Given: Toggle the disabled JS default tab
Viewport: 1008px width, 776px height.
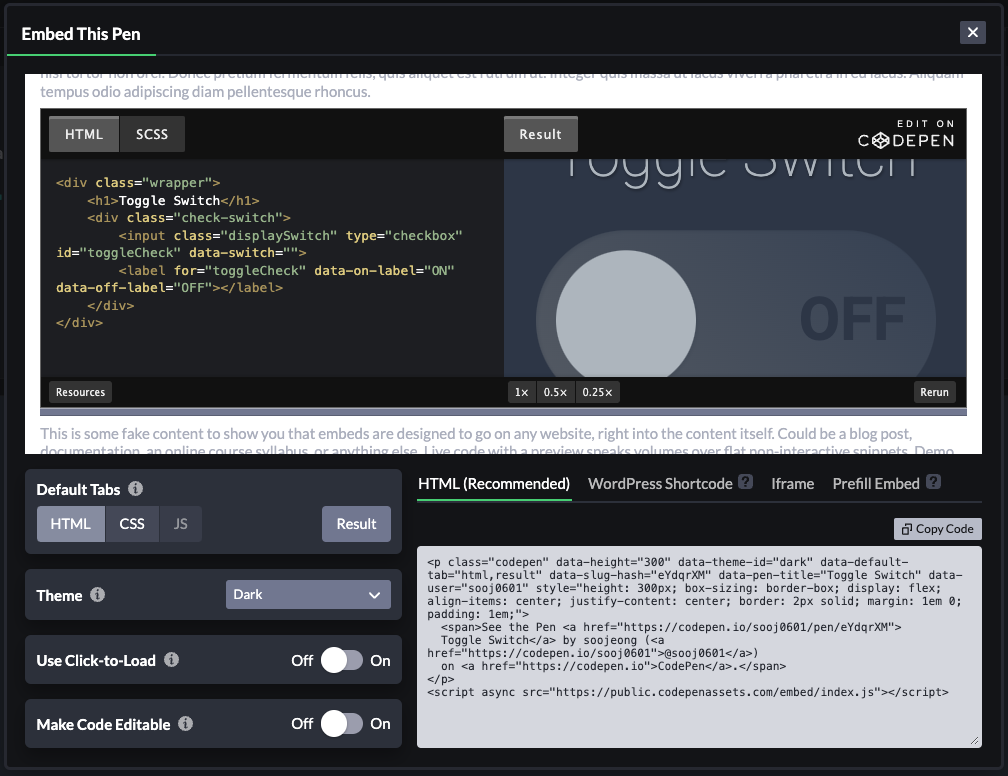Looking at the screenshot, I should (181, 524).
